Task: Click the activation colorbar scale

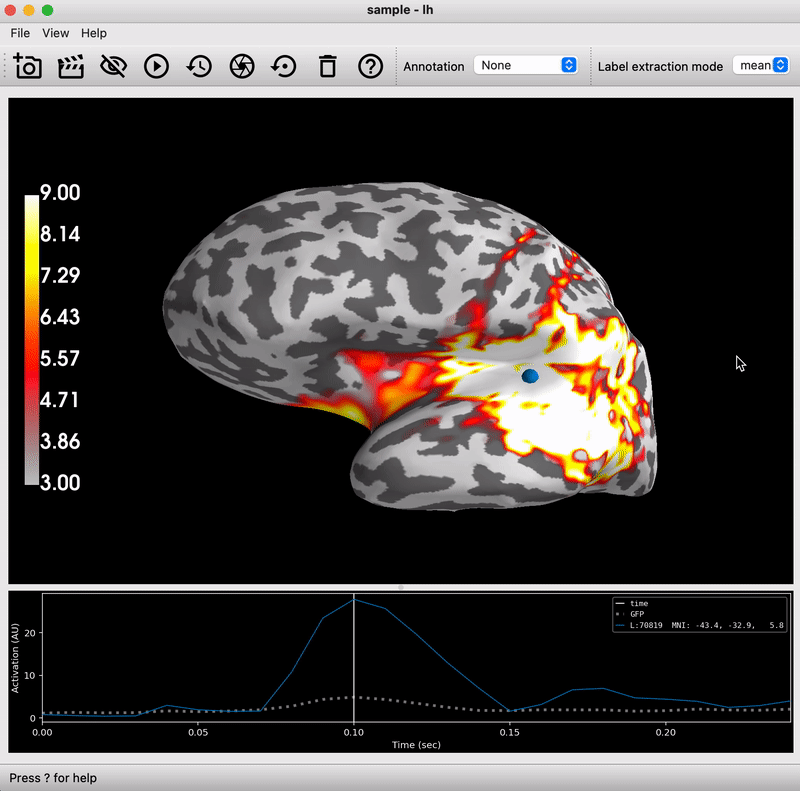Action: click(32, 340)
